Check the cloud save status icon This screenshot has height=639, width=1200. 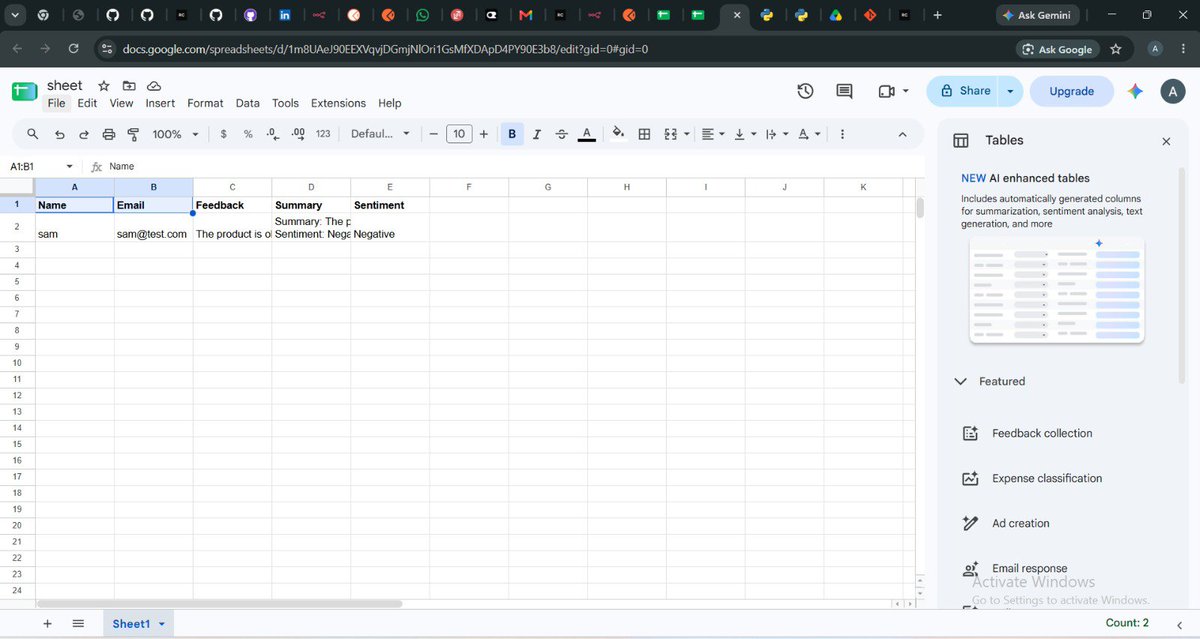pyautogui.click(x=154, y=86)
